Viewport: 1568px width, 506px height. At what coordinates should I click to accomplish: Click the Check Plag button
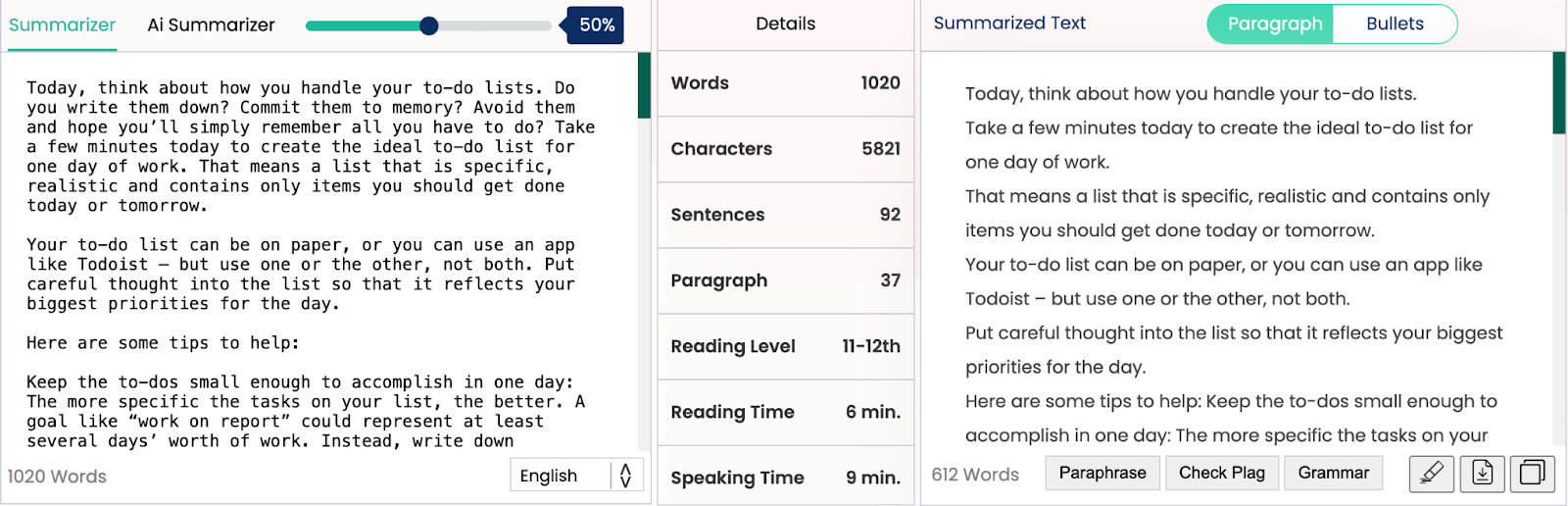tap(1221, 473)
